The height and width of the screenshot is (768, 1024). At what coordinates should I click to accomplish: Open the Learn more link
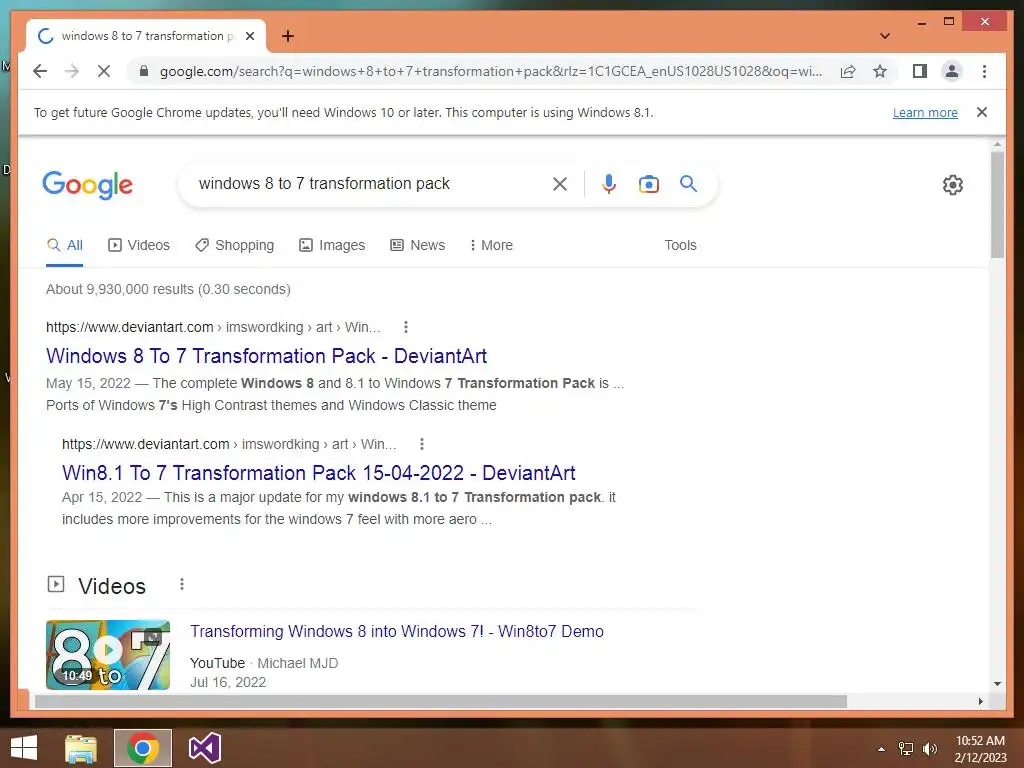(925, 112)
